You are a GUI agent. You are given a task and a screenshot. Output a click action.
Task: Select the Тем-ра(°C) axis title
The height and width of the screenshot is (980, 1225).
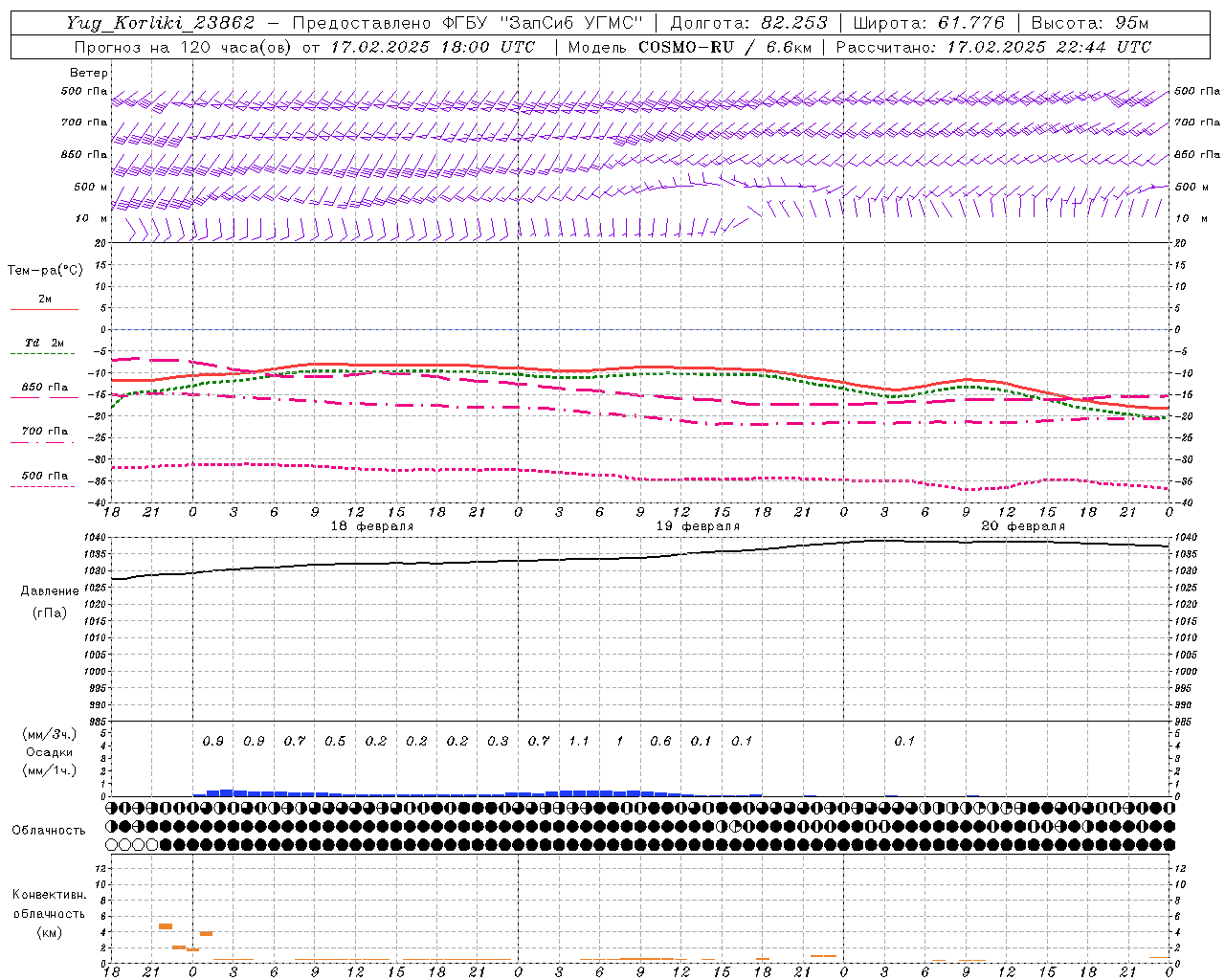[x=45, y=271]
